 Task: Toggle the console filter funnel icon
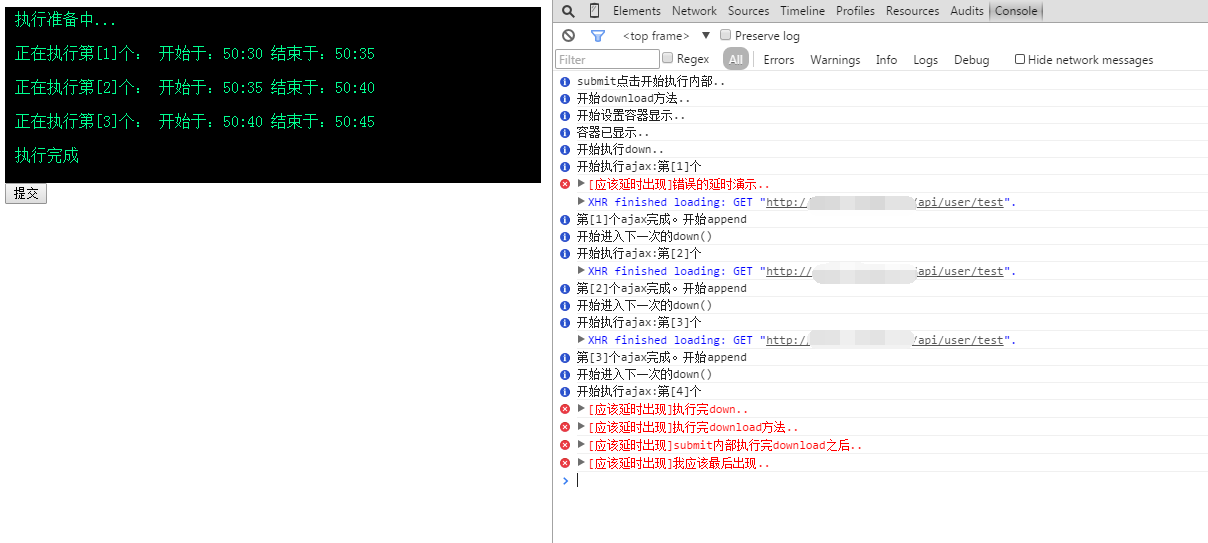[x=598, y=35]
